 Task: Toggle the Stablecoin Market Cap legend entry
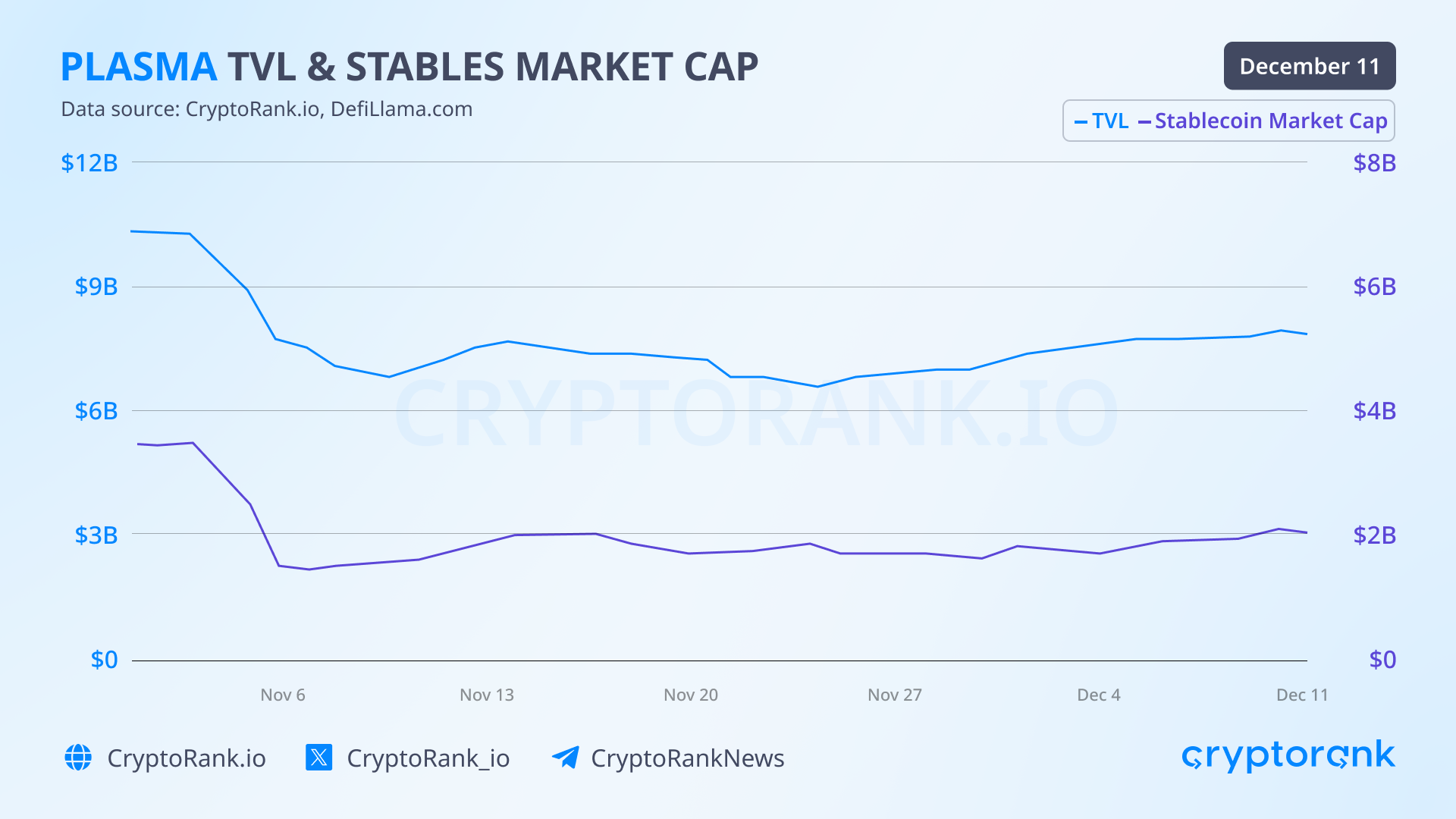[1263, 121]
